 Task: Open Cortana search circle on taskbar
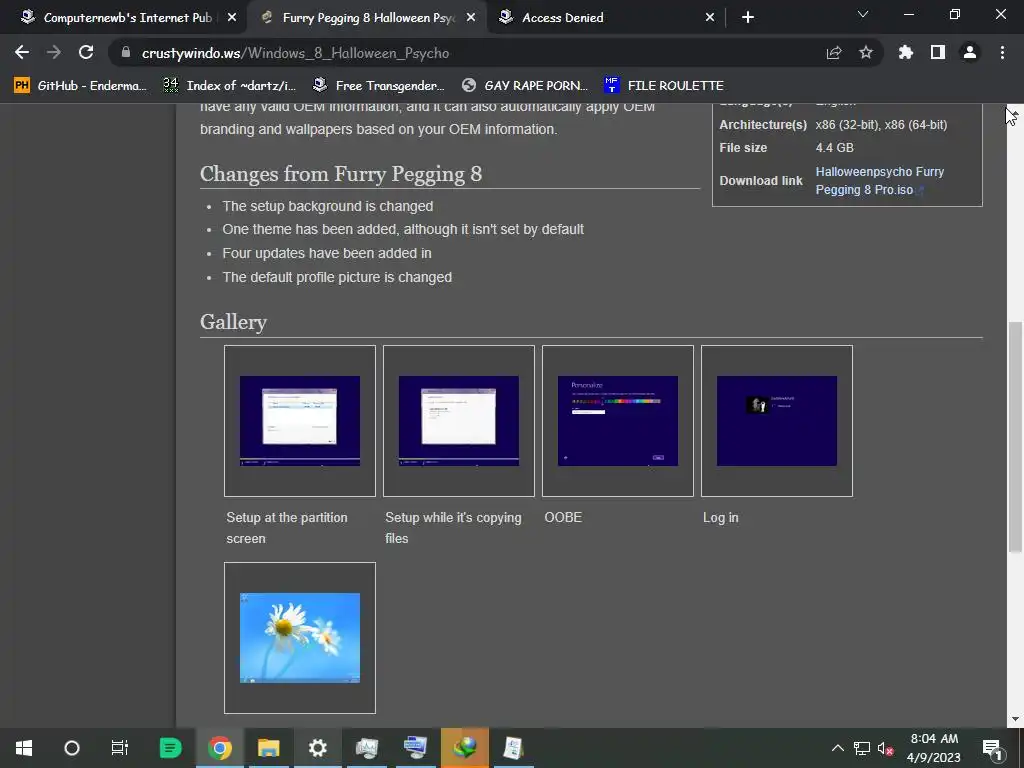tap(72, 748)
